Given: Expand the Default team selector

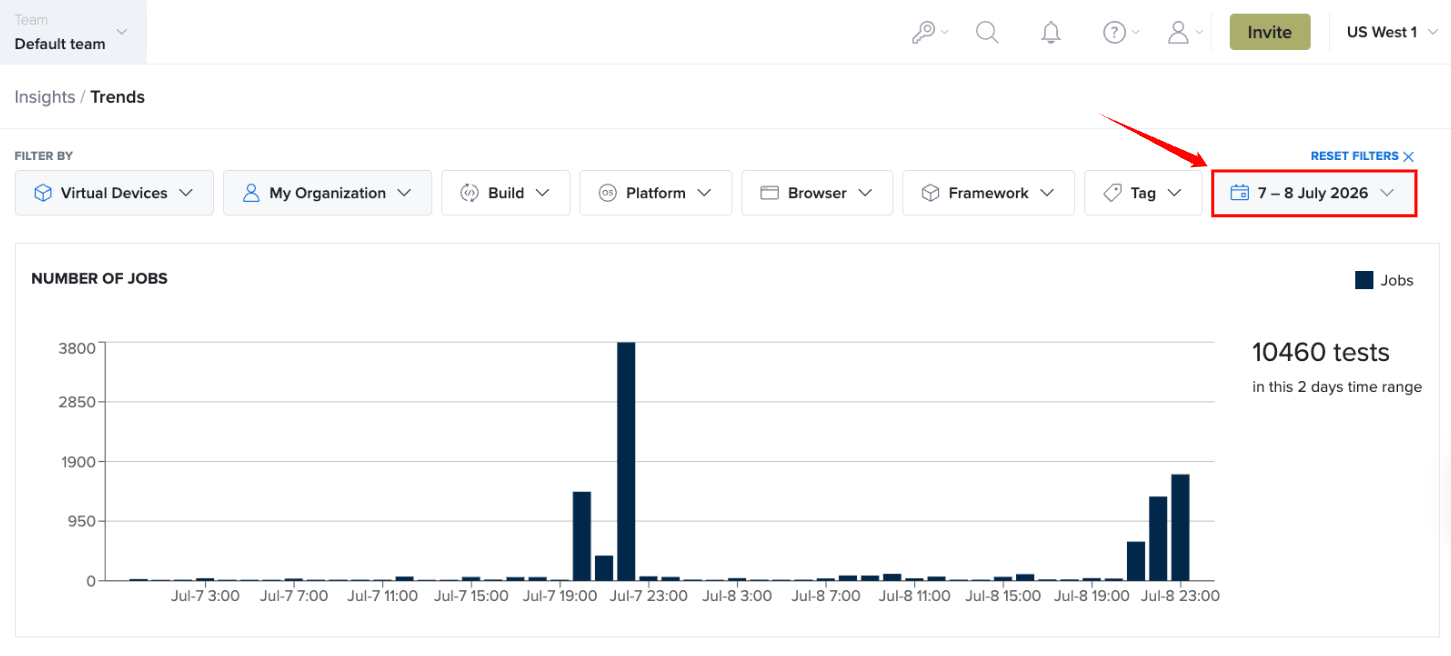Looking at the screenshot, I should (73, 32).
